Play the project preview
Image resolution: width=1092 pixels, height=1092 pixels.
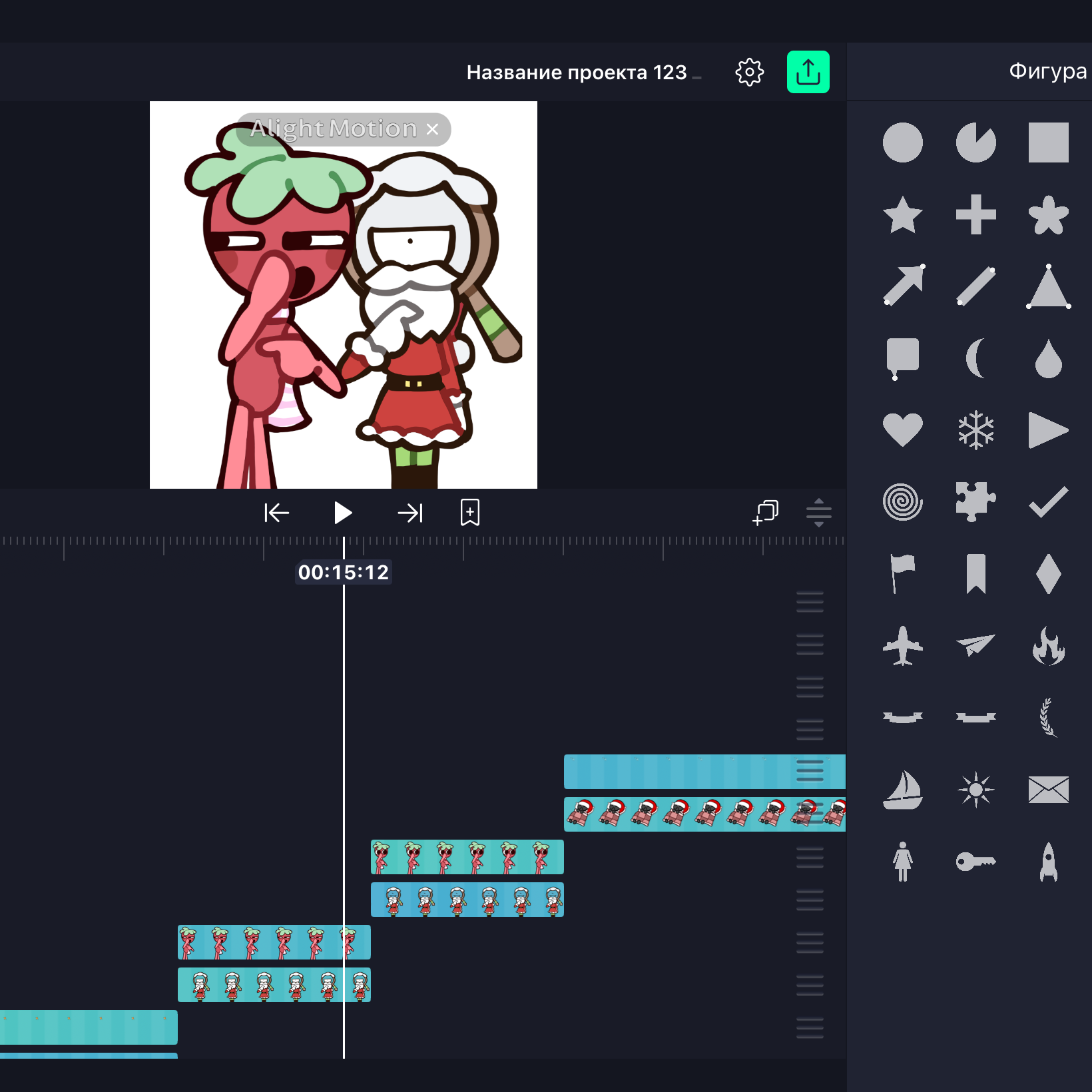[342, 513]
